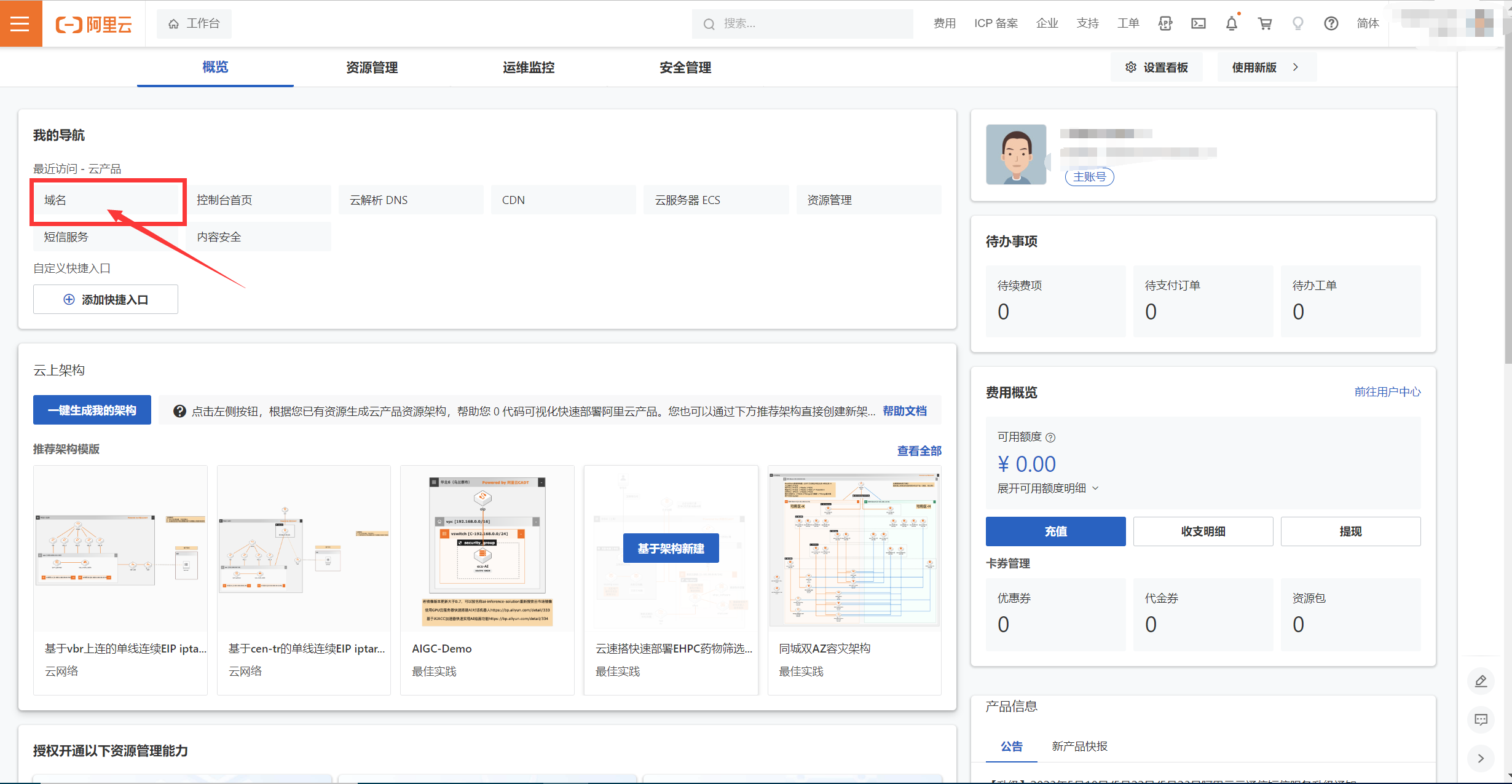Screen dimensions: 1512x784
Task: Open the feedback chat floating icon
Action: [x=1481, y=719]
